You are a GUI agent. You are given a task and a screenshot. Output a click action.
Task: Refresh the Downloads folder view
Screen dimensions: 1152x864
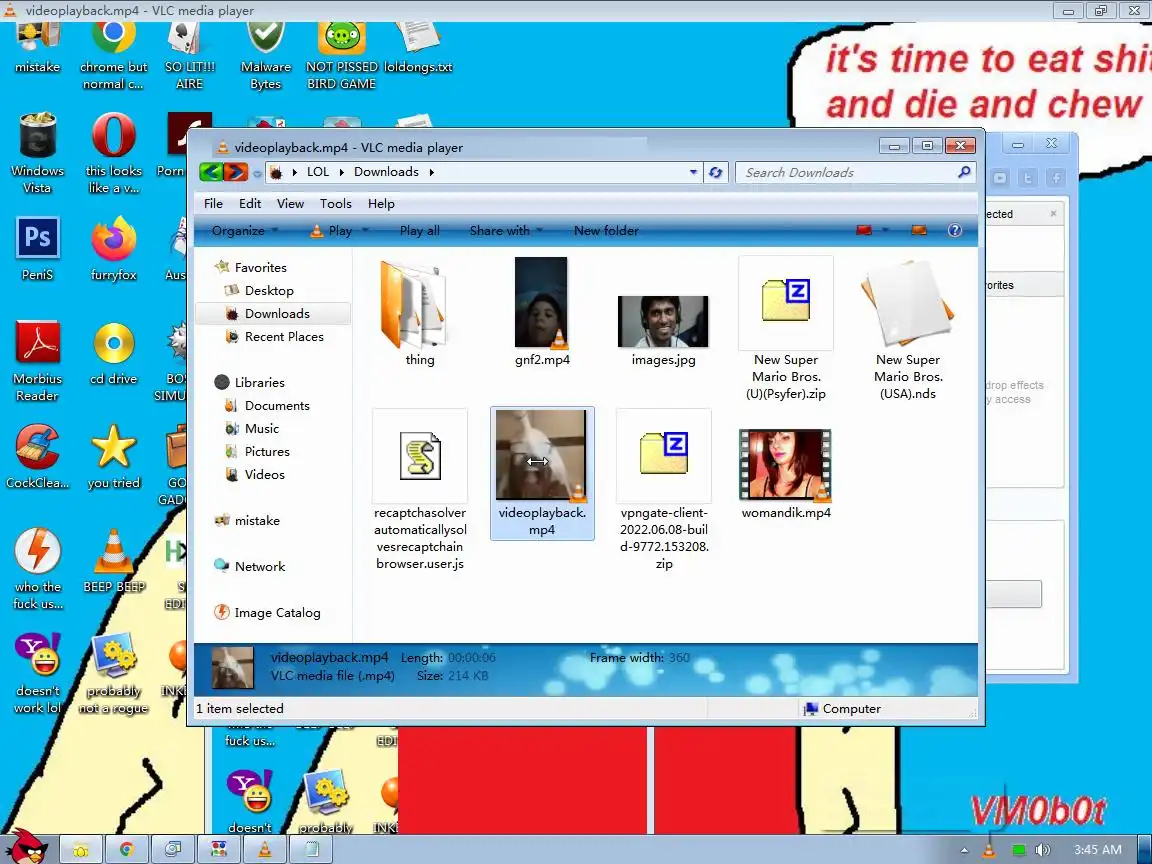coord(715,173)
